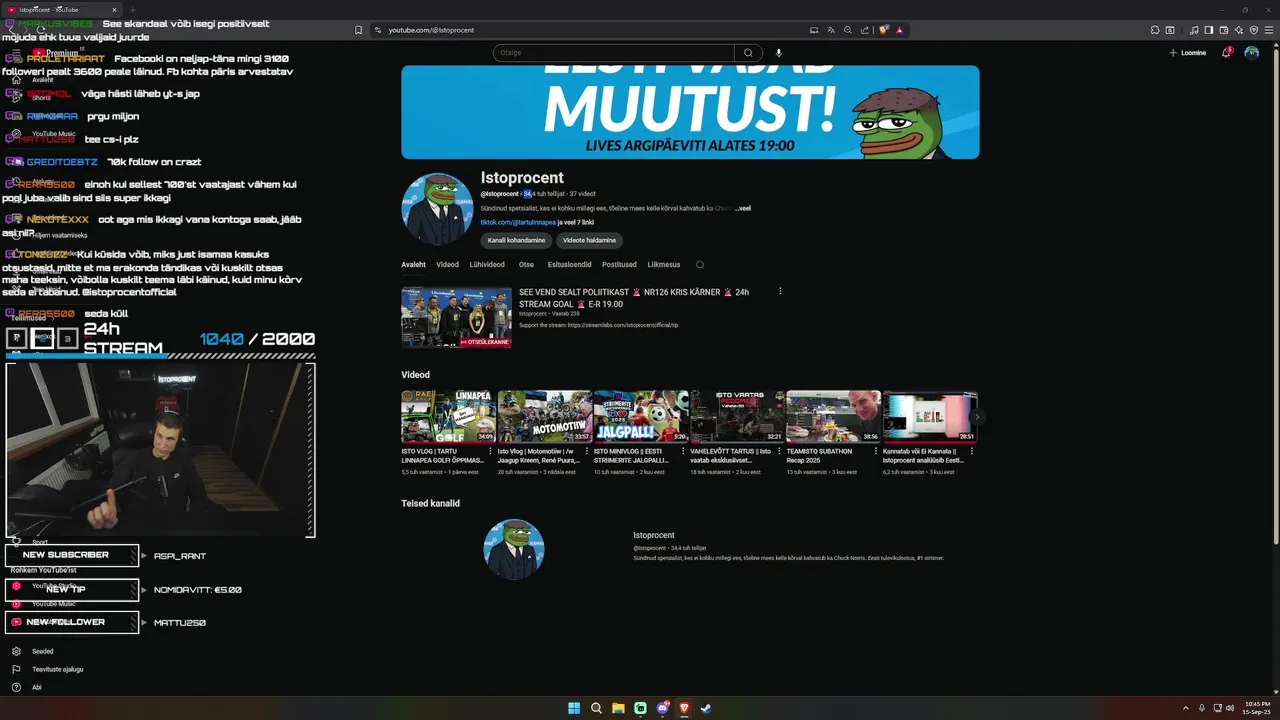Click the translate page icon in address bar
The image size is (1280, 720).
831,30
